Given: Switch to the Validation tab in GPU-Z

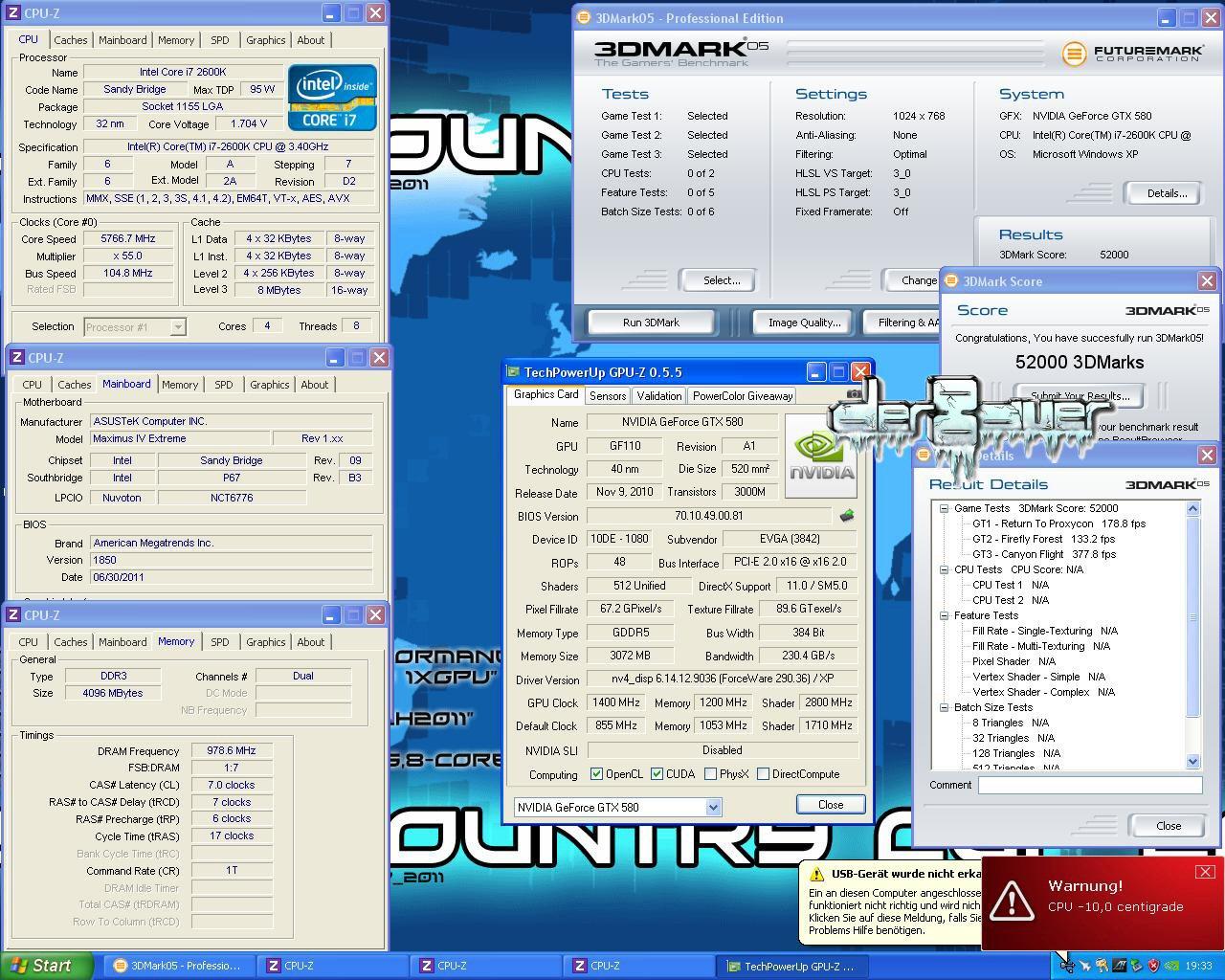Looking at the screenshot, I should [658, 396].
